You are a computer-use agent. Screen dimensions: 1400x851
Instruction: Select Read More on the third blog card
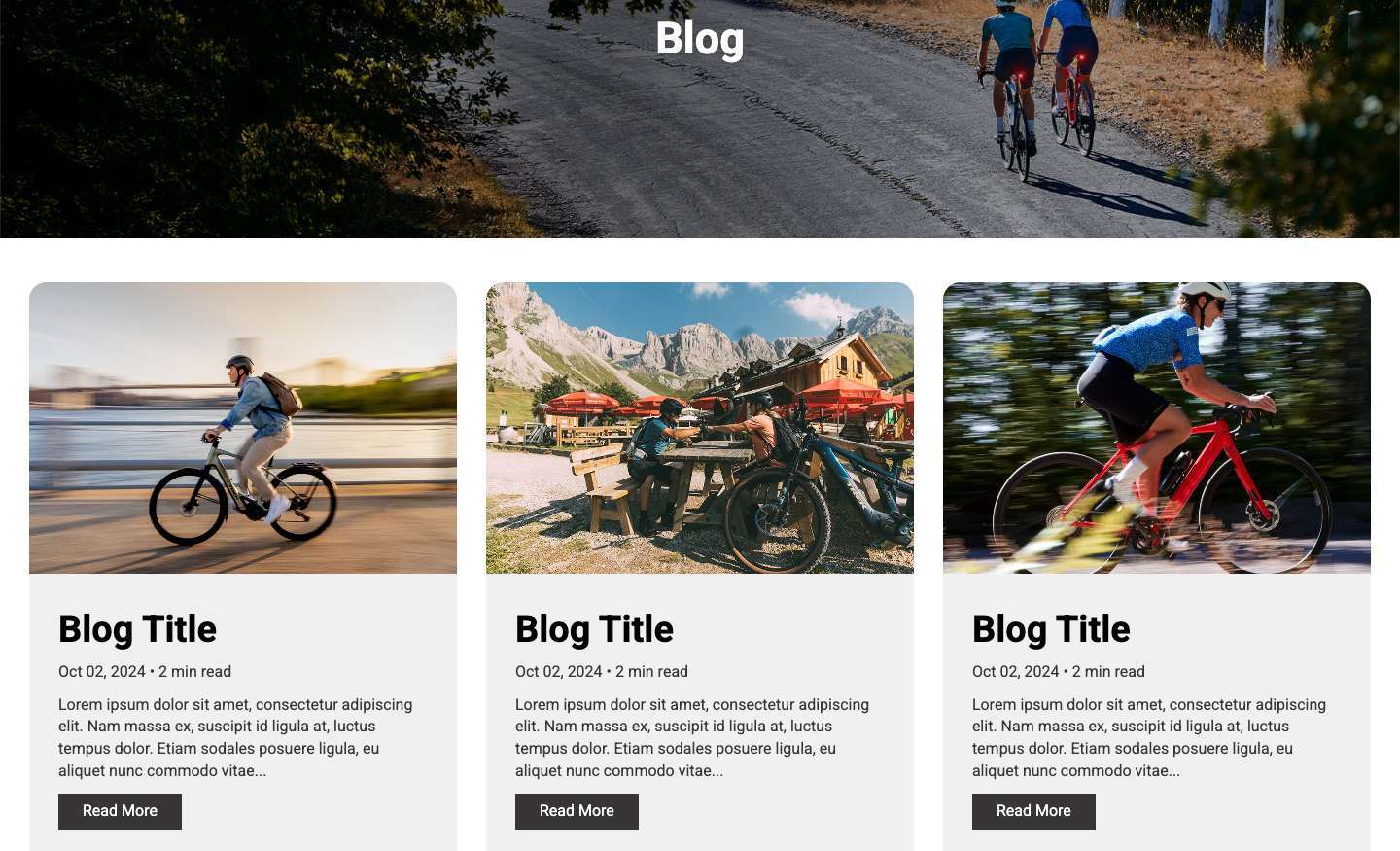1033,811
